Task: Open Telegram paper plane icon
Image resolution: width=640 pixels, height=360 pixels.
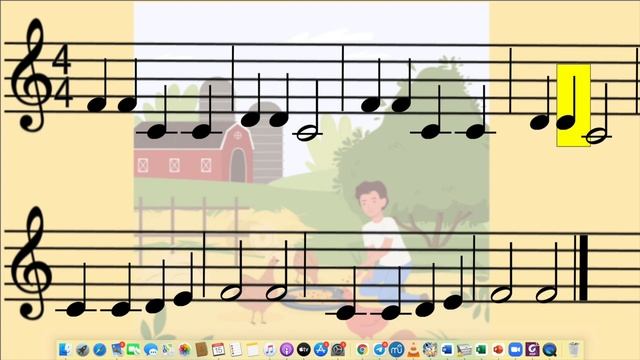Action: click(380, 350)
